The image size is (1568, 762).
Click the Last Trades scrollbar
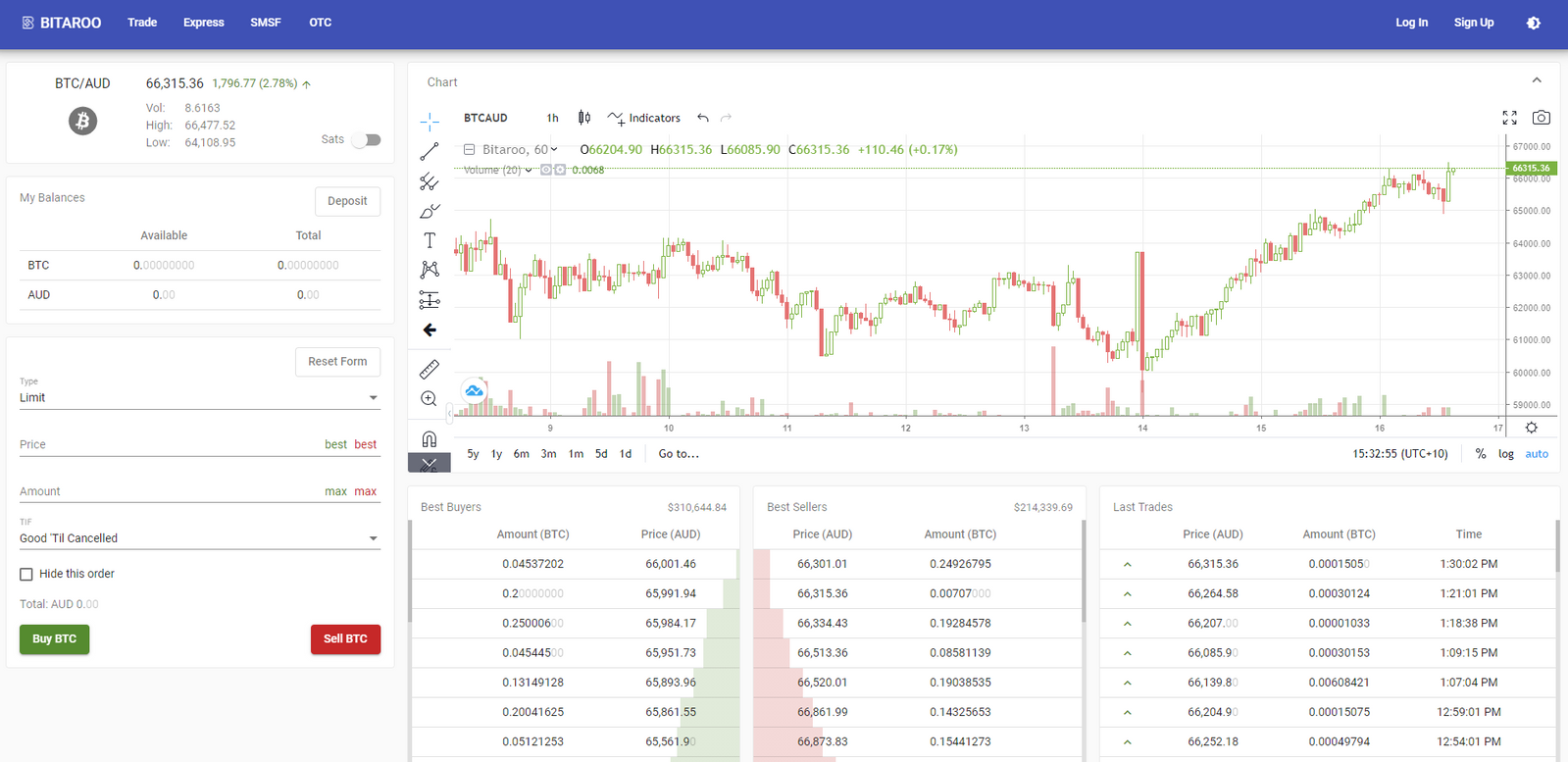pyautogui.click(x=1557, y=547)
